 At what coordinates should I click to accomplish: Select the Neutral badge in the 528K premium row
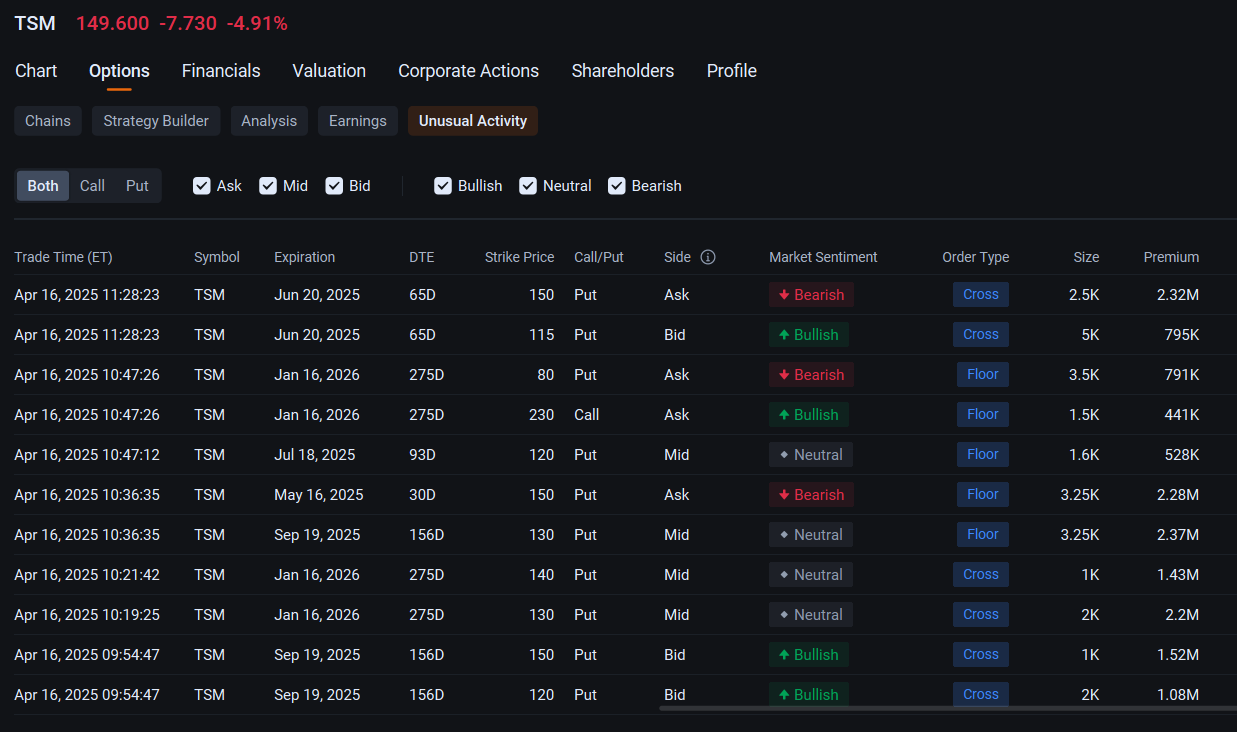pyautogui.click(x=811, y=455)
